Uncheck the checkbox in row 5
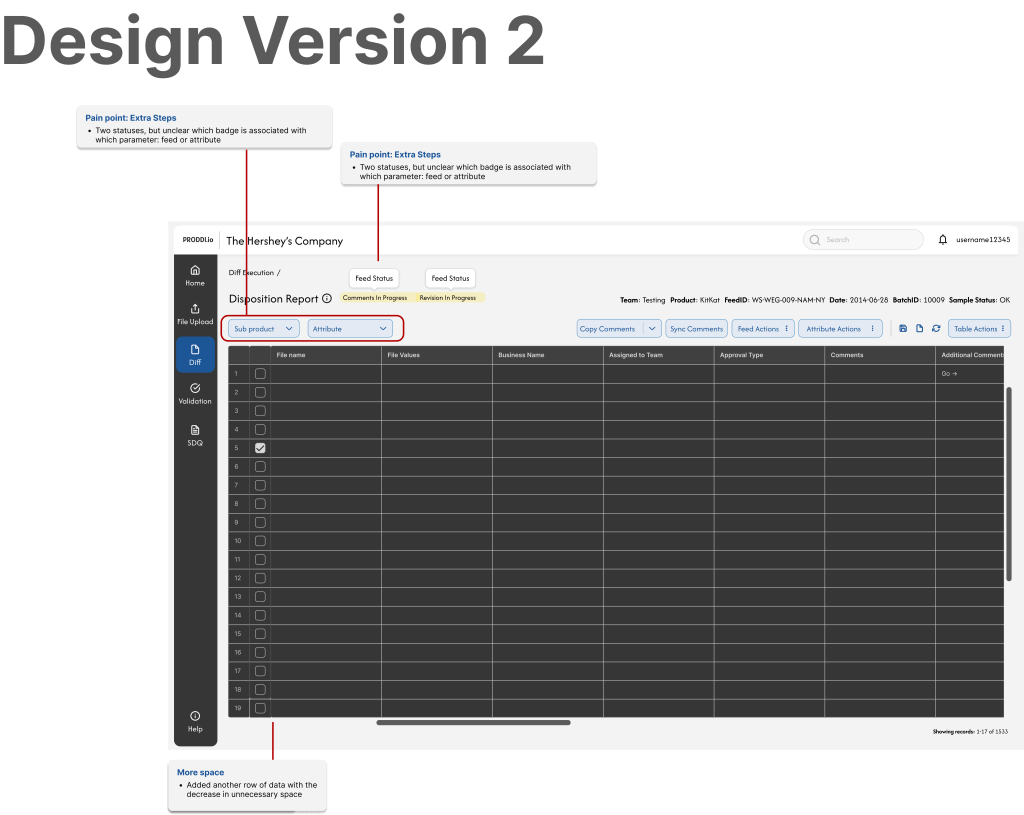This screenshot has height=815, width=1024. point(260,448)
